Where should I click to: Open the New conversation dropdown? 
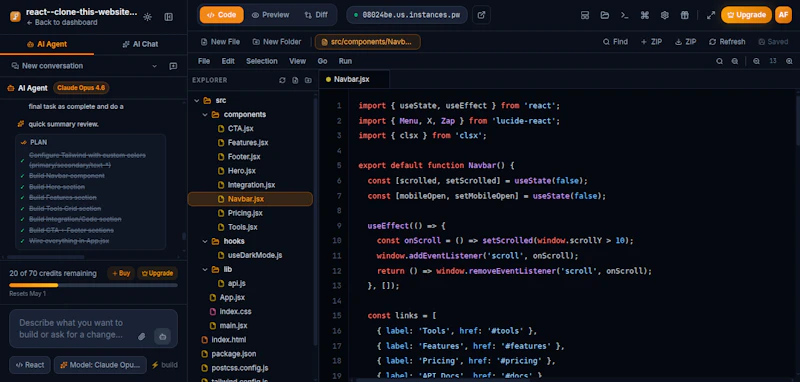tap(84, 66)
